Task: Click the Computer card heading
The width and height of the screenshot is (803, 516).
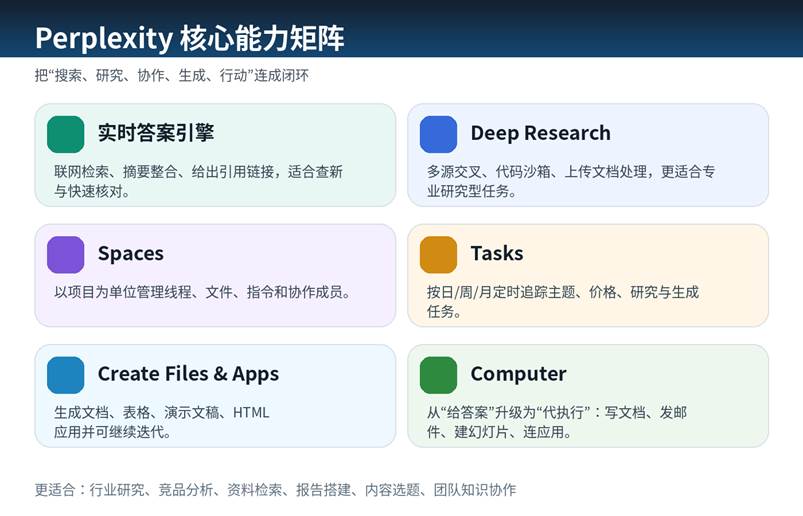Action: pos(518,374)
